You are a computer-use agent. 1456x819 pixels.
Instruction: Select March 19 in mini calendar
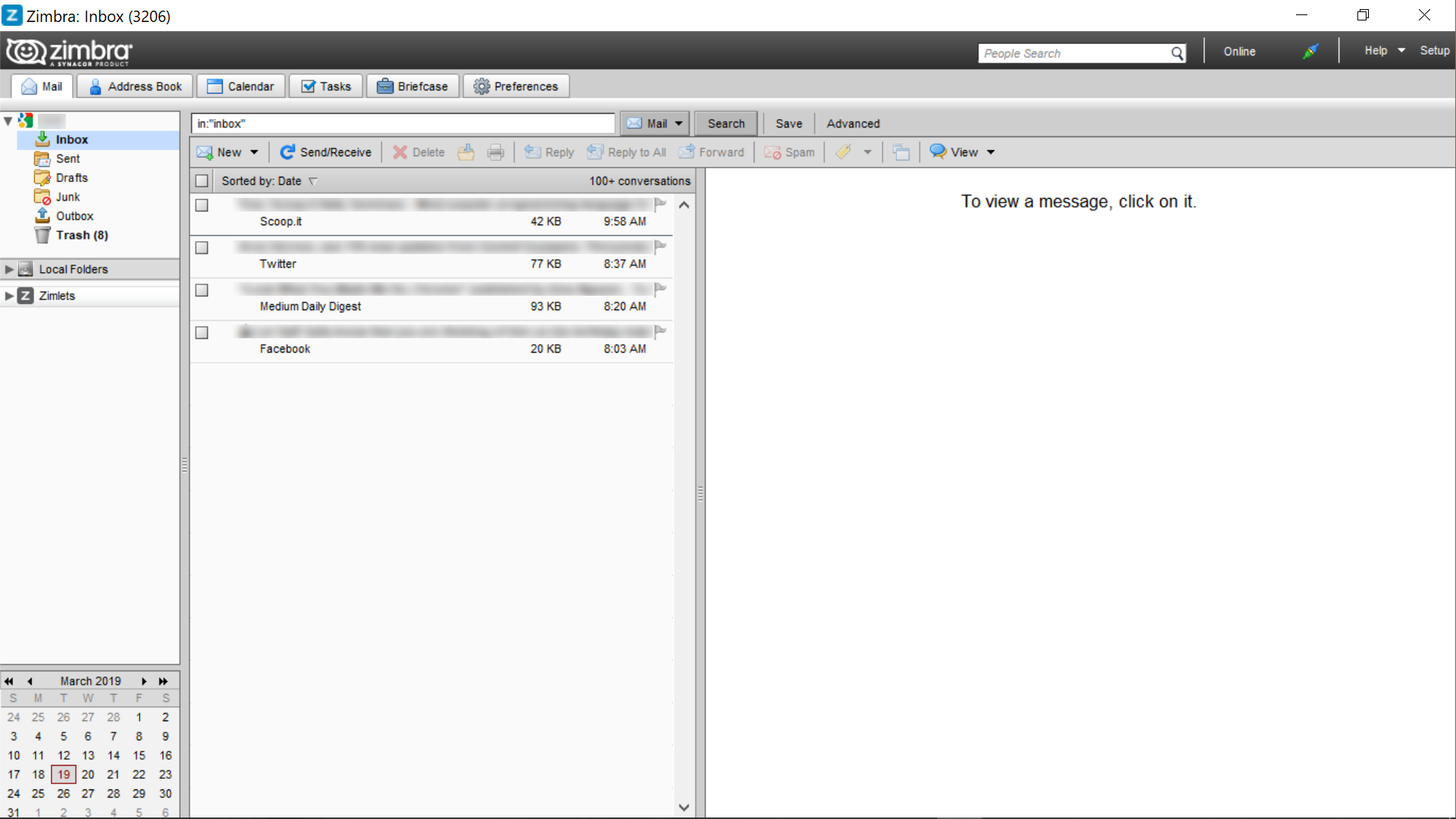tap(64, 774)
